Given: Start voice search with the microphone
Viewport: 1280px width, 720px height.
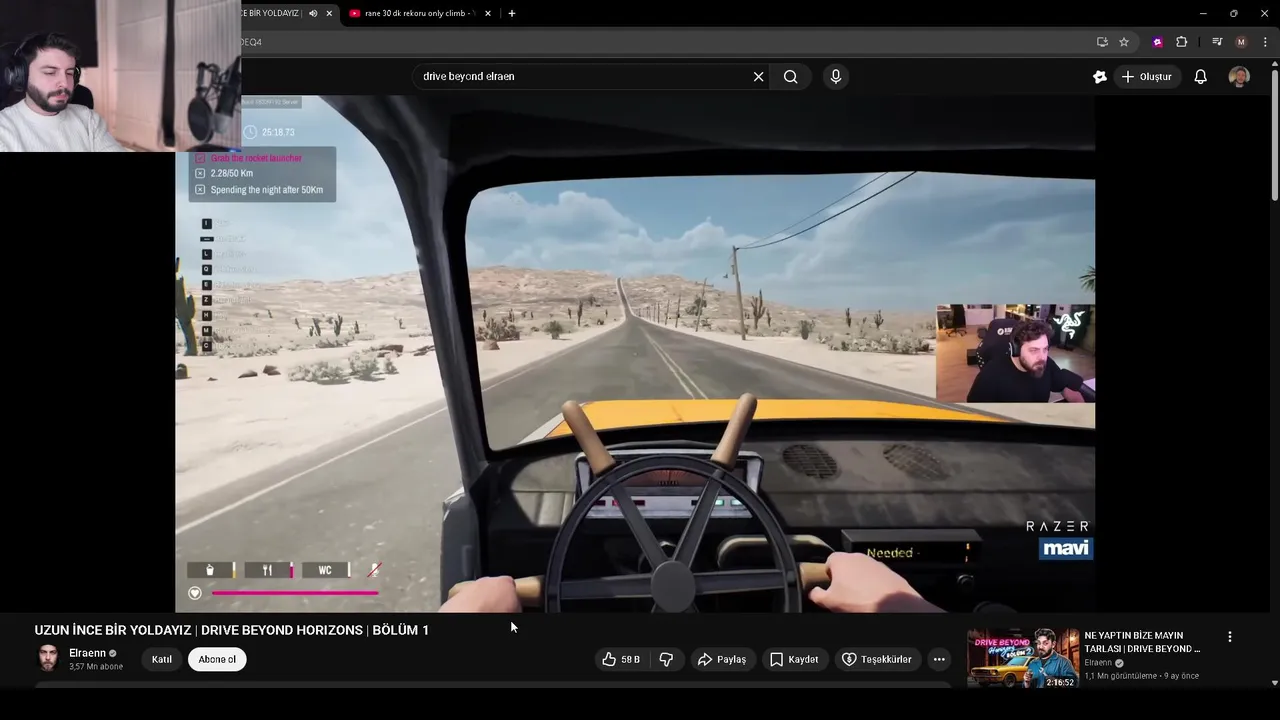Looking at the screenshot, I should pos(836,76).
